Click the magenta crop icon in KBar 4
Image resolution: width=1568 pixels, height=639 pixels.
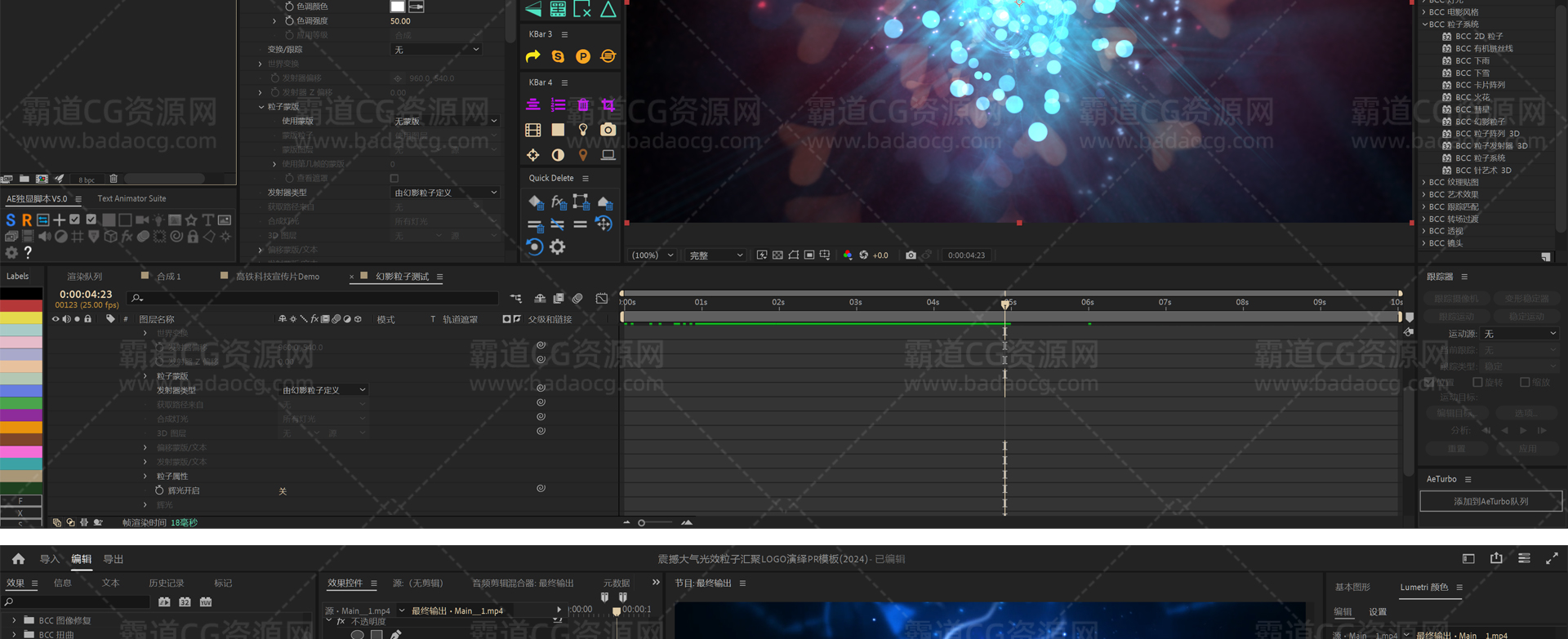click(x=608, y=105)
